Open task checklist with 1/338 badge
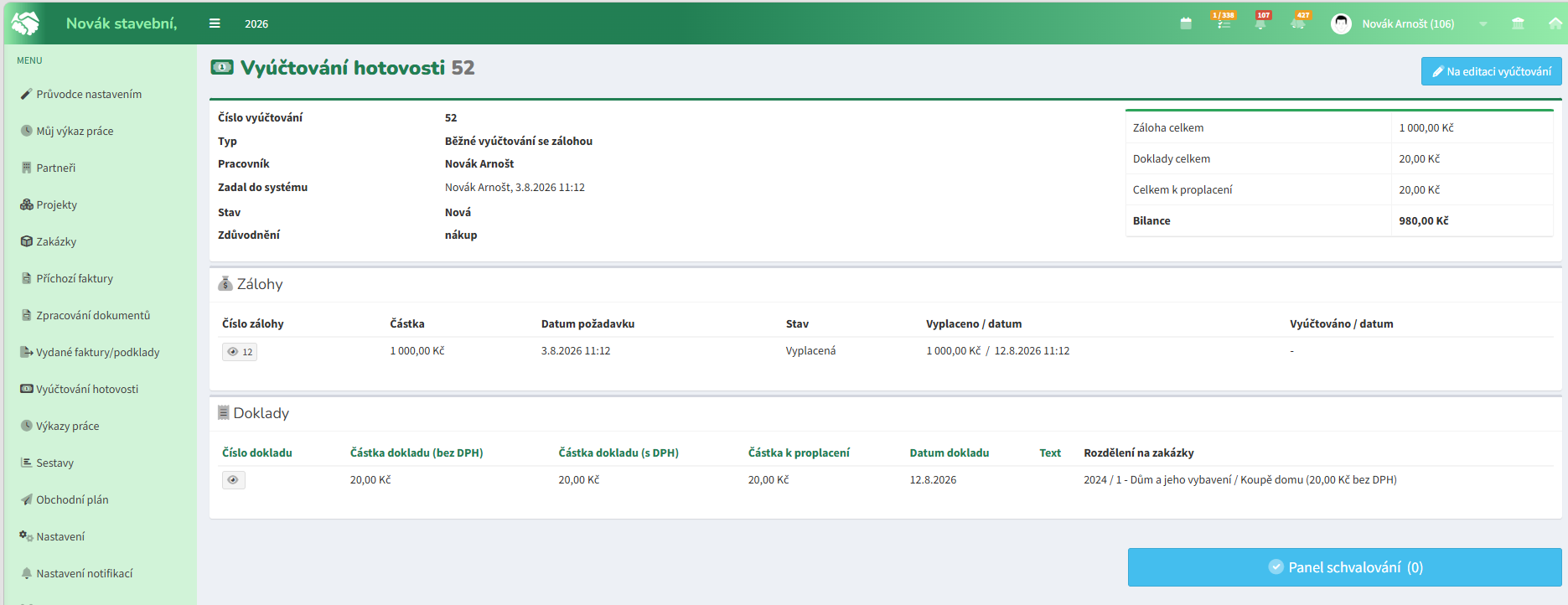 point(1224,21)
